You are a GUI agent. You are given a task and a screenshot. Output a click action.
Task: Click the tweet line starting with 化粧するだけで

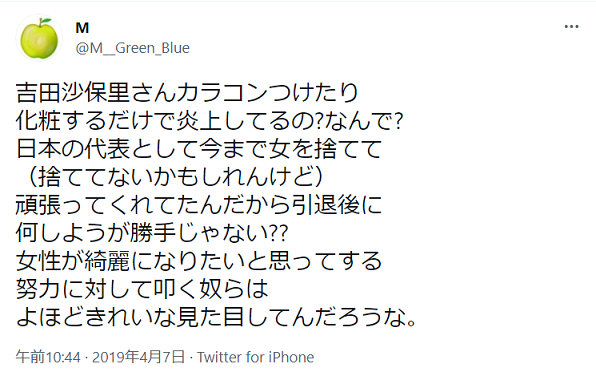pyautogui.click(x=209, y=121)
